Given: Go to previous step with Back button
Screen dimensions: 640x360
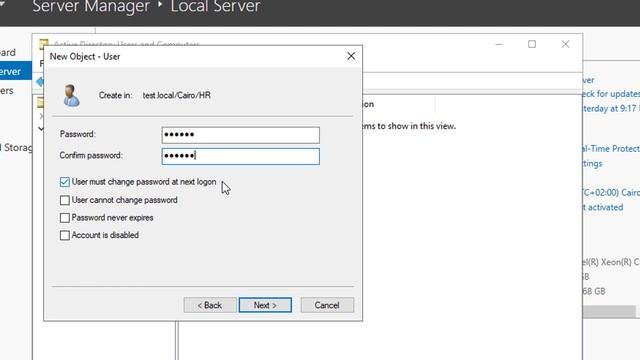Looking at the screenshot, I should click(x=210, y=305).
